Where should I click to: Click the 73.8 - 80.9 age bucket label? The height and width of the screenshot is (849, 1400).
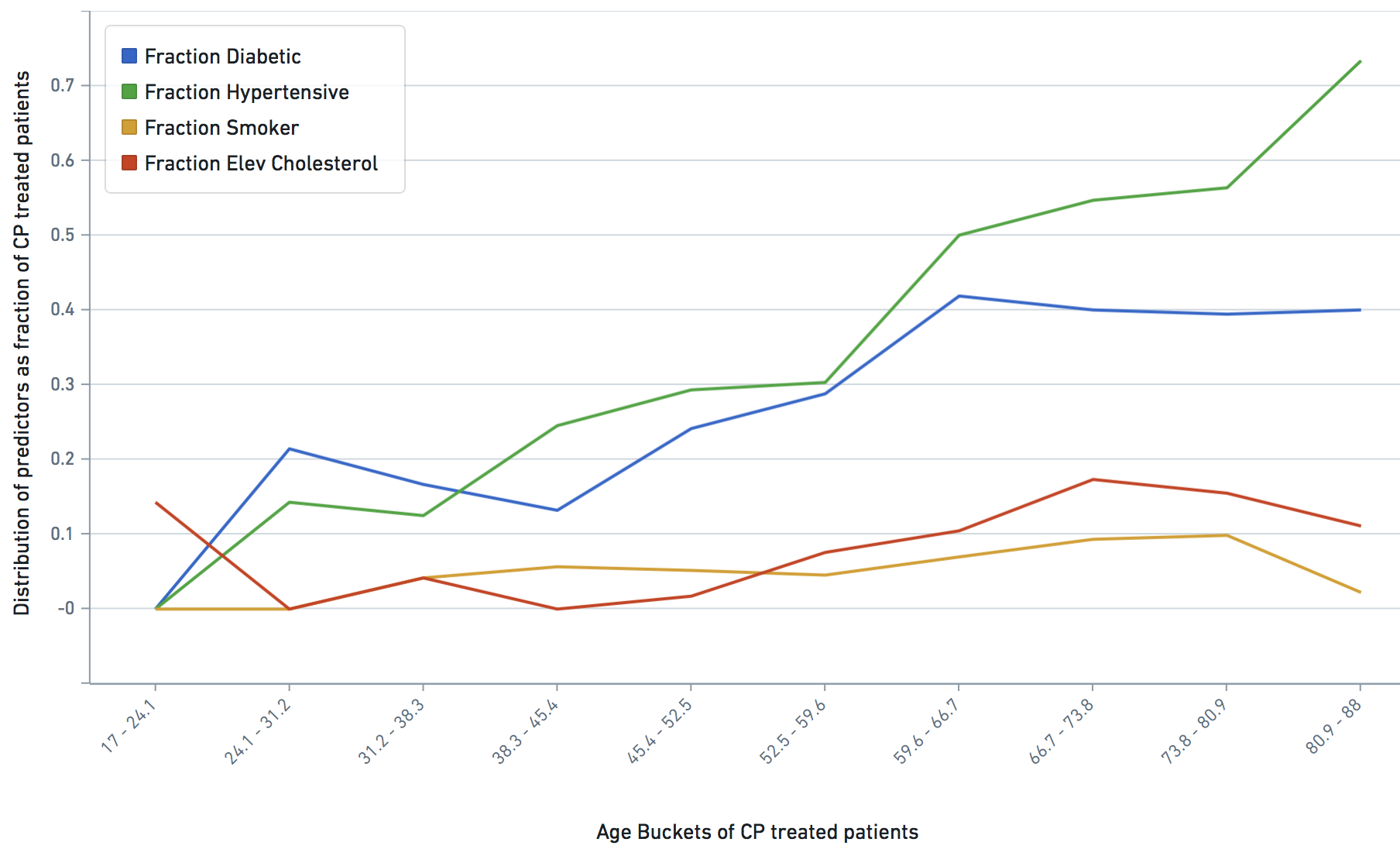(1196, 731)
